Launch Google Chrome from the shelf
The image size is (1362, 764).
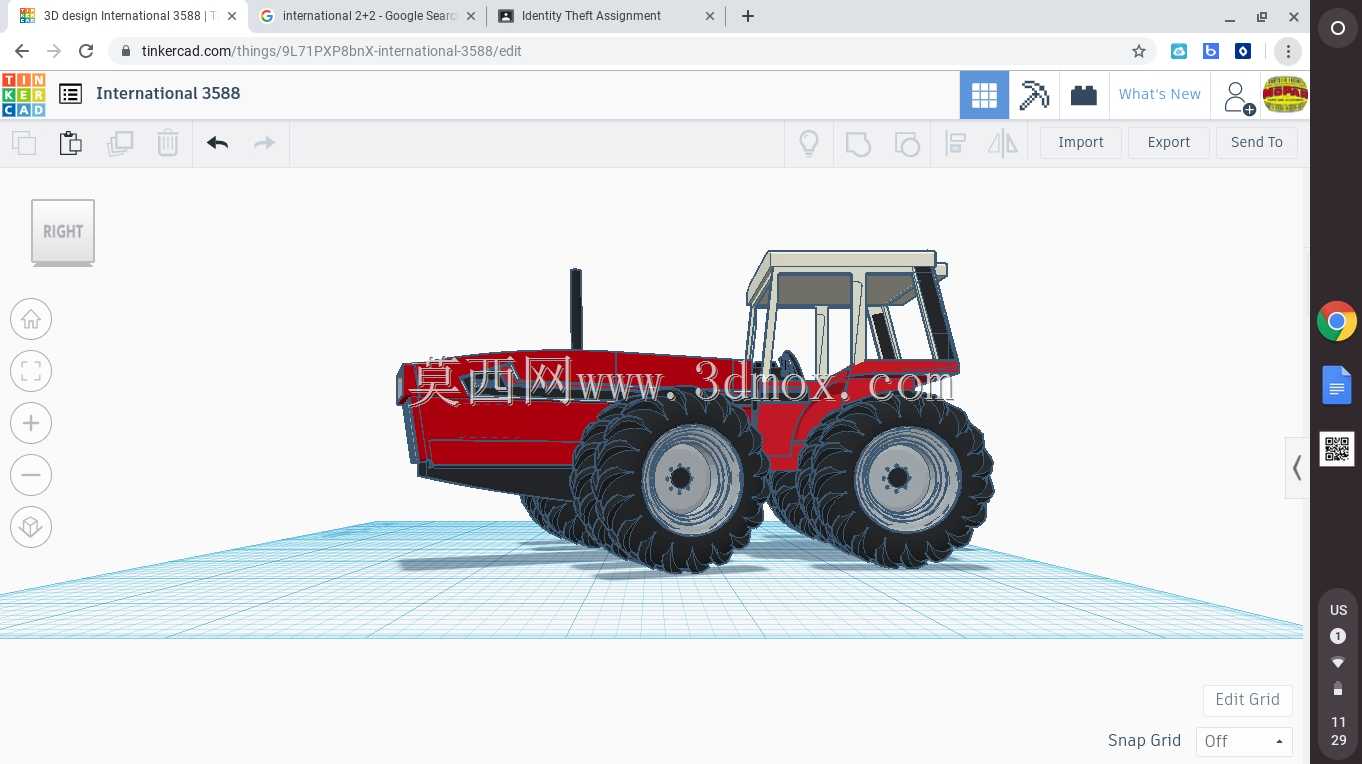click(x=1337, y=321)
